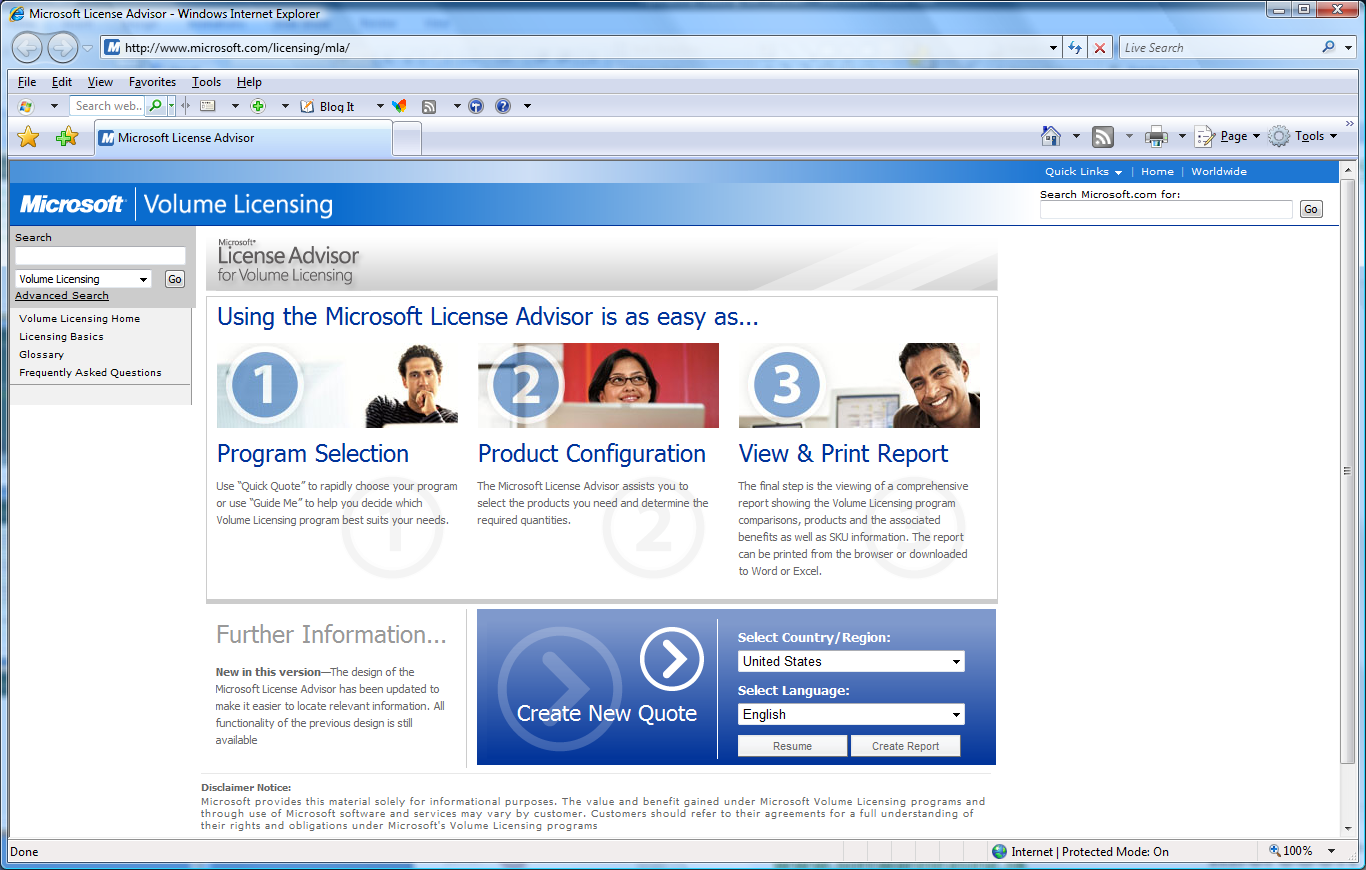Open the address bar history dropdown arrow
The image size is (1366, 870).
point(1054,48)
